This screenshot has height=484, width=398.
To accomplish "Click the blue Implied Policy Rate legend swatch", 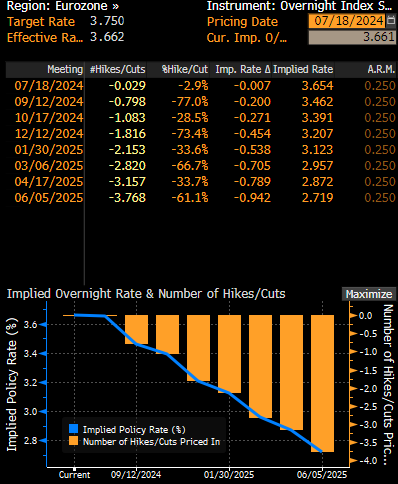I will click(73, 429).
